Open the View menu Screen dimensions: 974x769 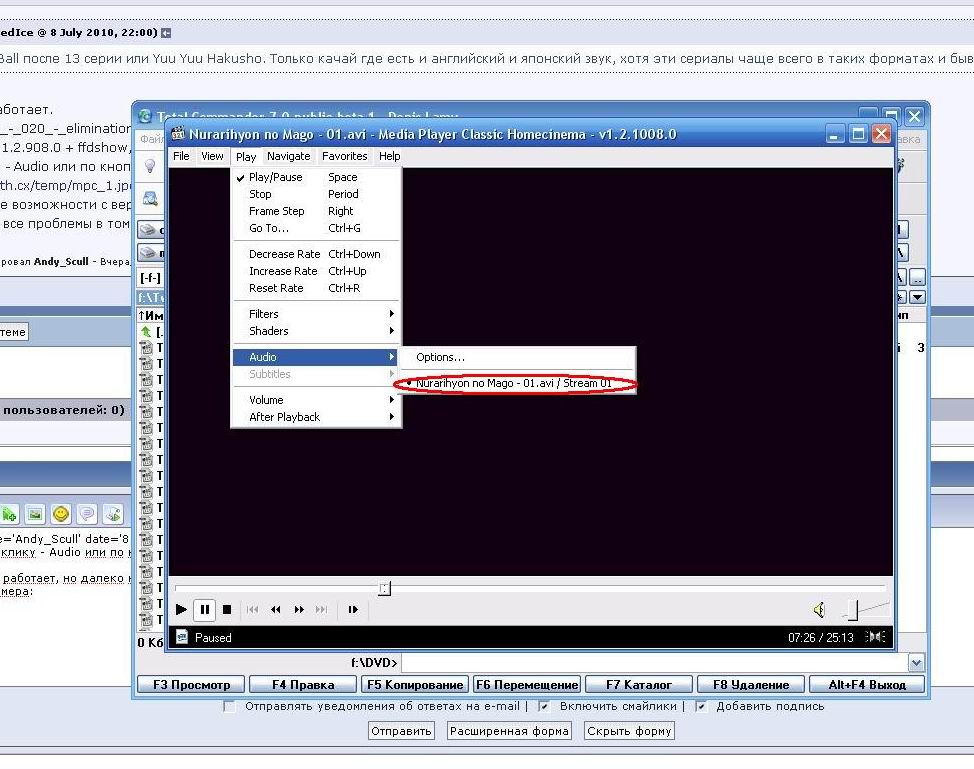[212, 156]
